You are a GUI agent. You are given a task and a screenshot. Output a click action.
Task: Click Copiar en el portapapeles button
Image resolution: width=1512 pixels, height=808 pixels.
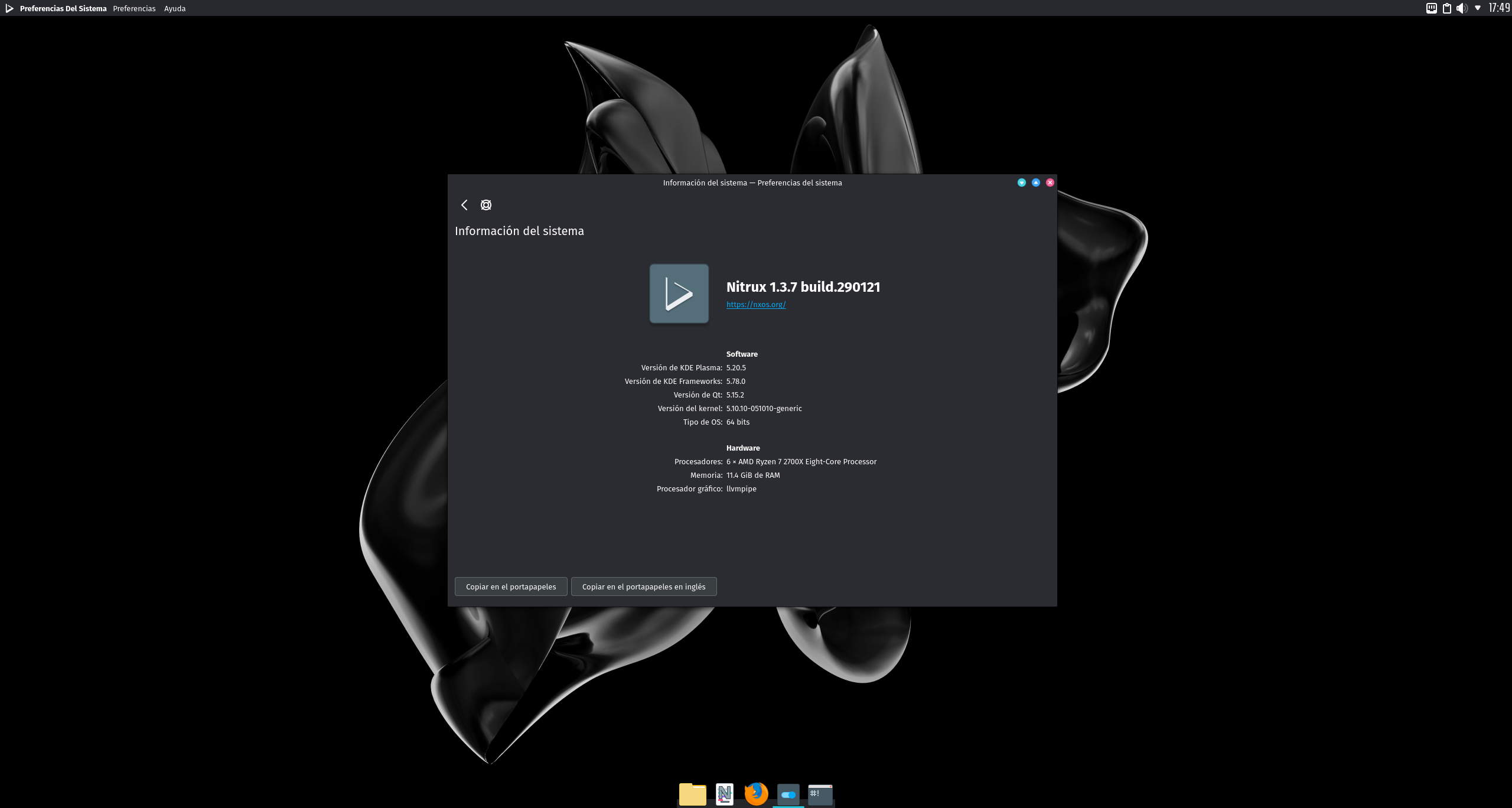click(x=511, y=587)
